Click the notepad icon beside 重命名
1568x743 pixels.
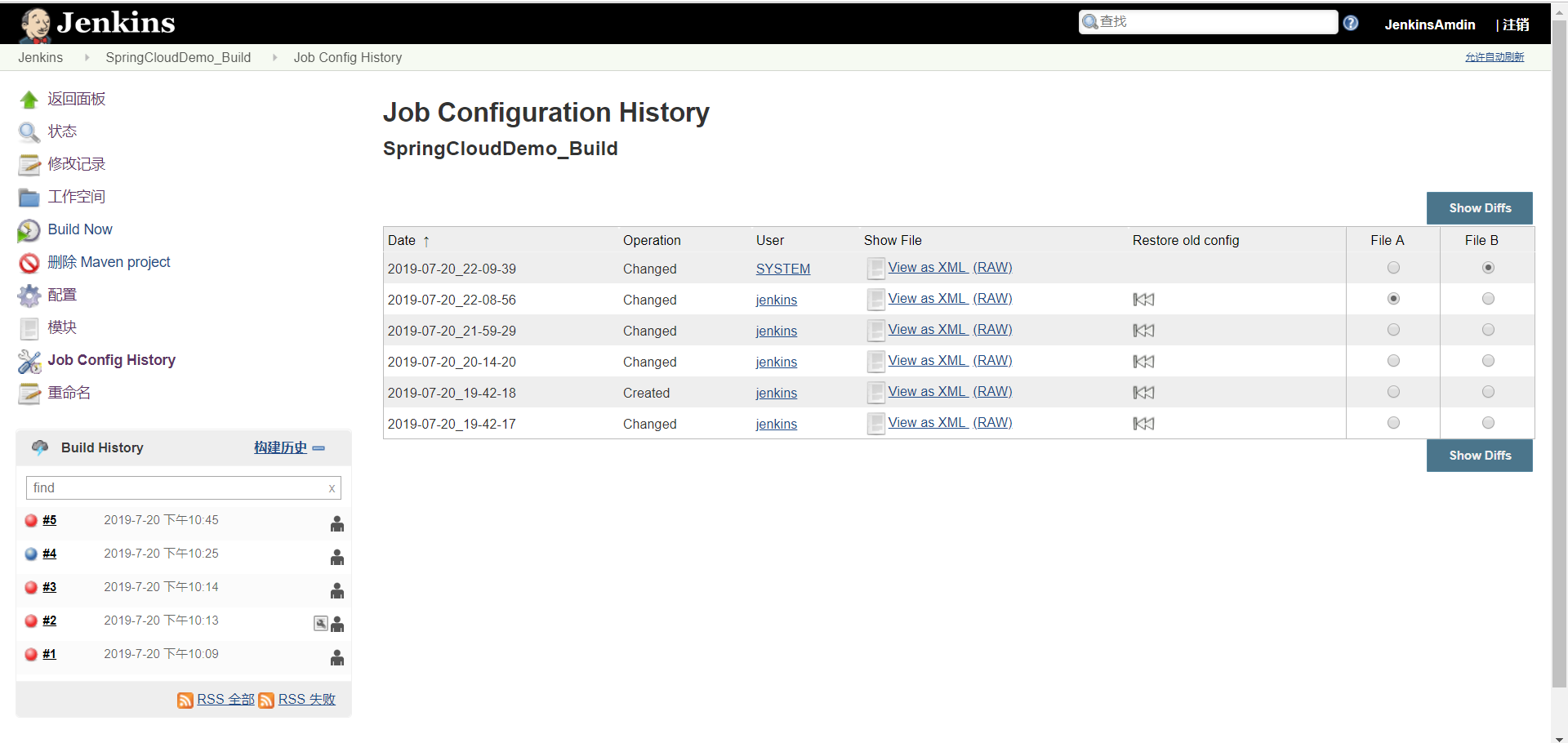tap(29, 394)
